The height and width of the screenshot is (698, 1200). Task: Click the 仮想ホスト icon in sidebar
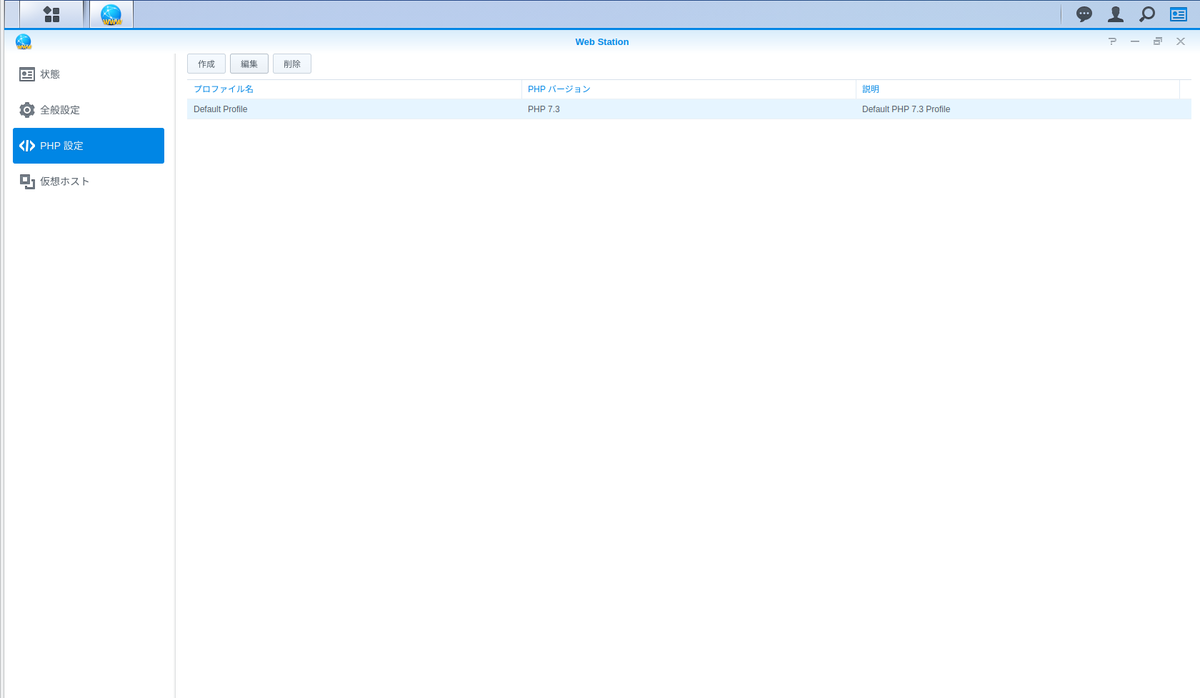tap(27, 181)
